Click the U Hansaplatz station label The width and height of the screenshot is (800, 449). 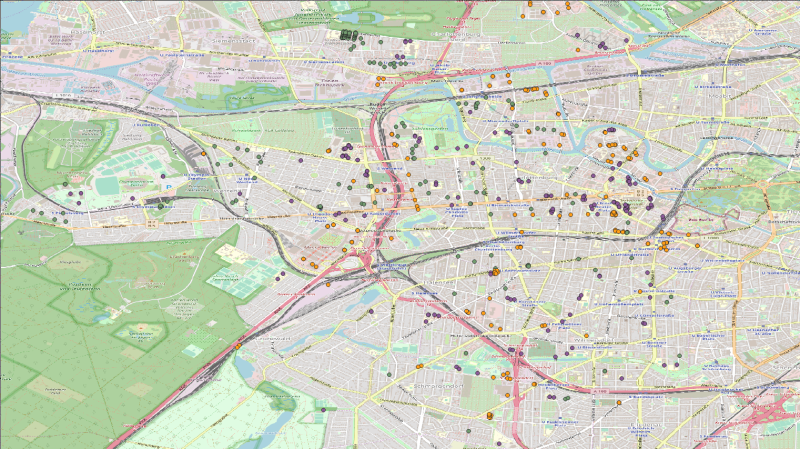[x=716, y=167]
